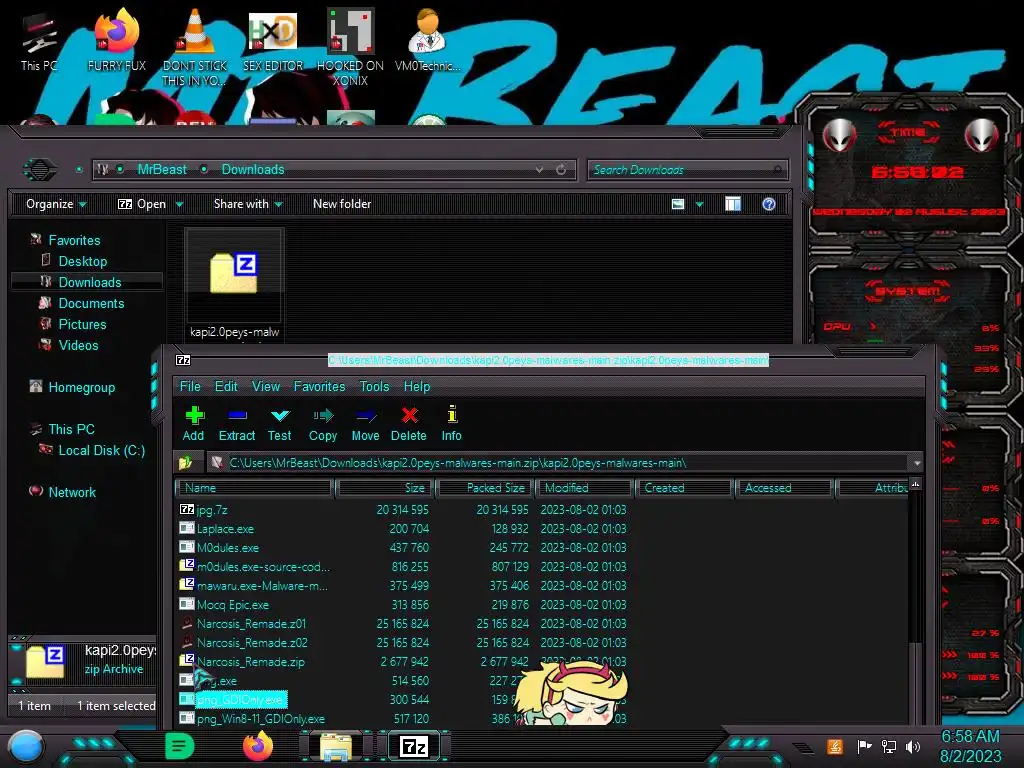Launch Firefox from the taskbar

click(x=258, y=746)
